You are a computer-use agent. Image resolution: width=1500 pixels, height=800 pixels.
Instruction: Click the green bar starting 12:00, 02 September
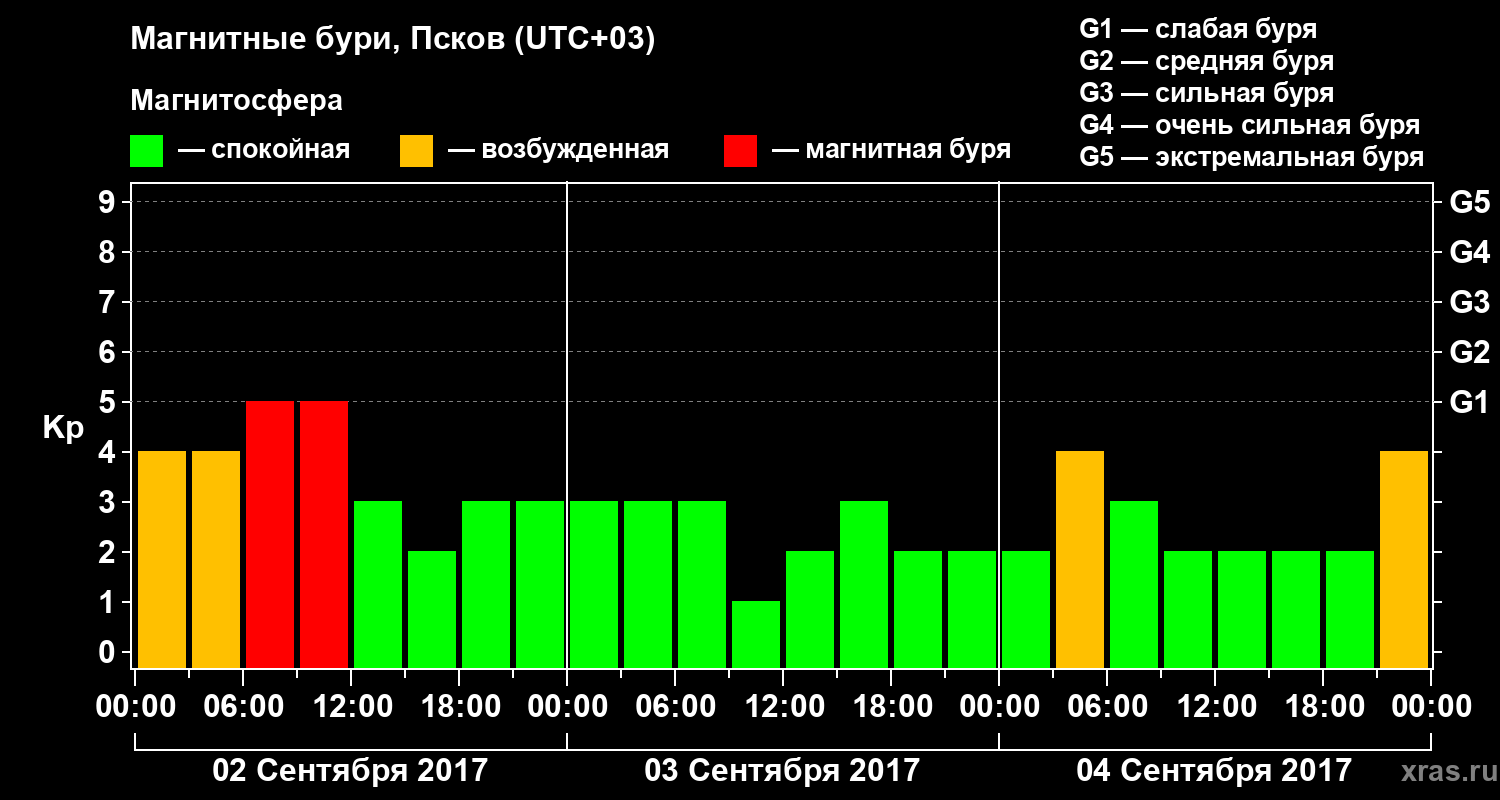tap(378, 584)
